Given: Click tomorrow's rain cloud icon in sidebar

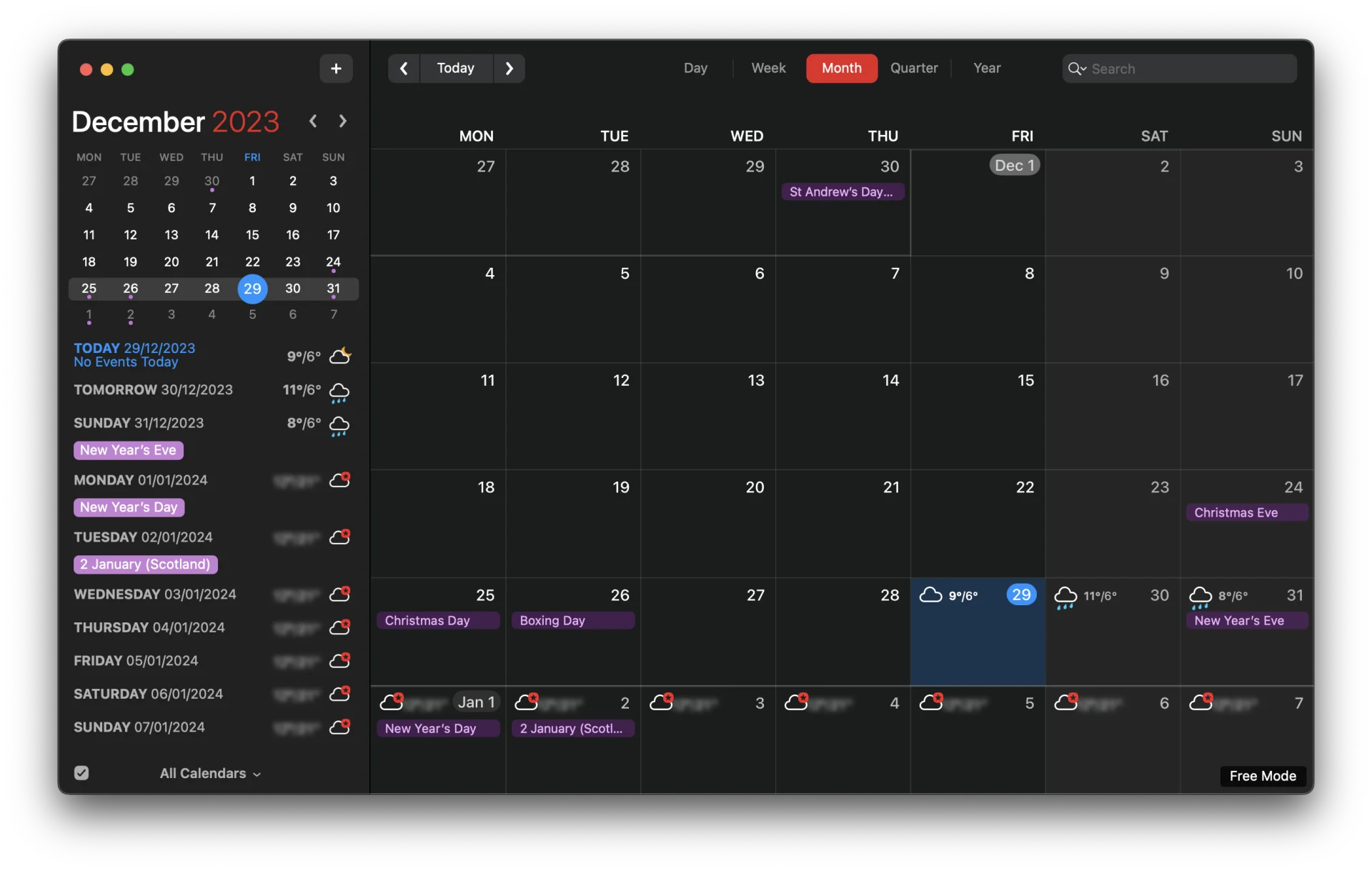Looking at the screenshot, I should [339, 392].
